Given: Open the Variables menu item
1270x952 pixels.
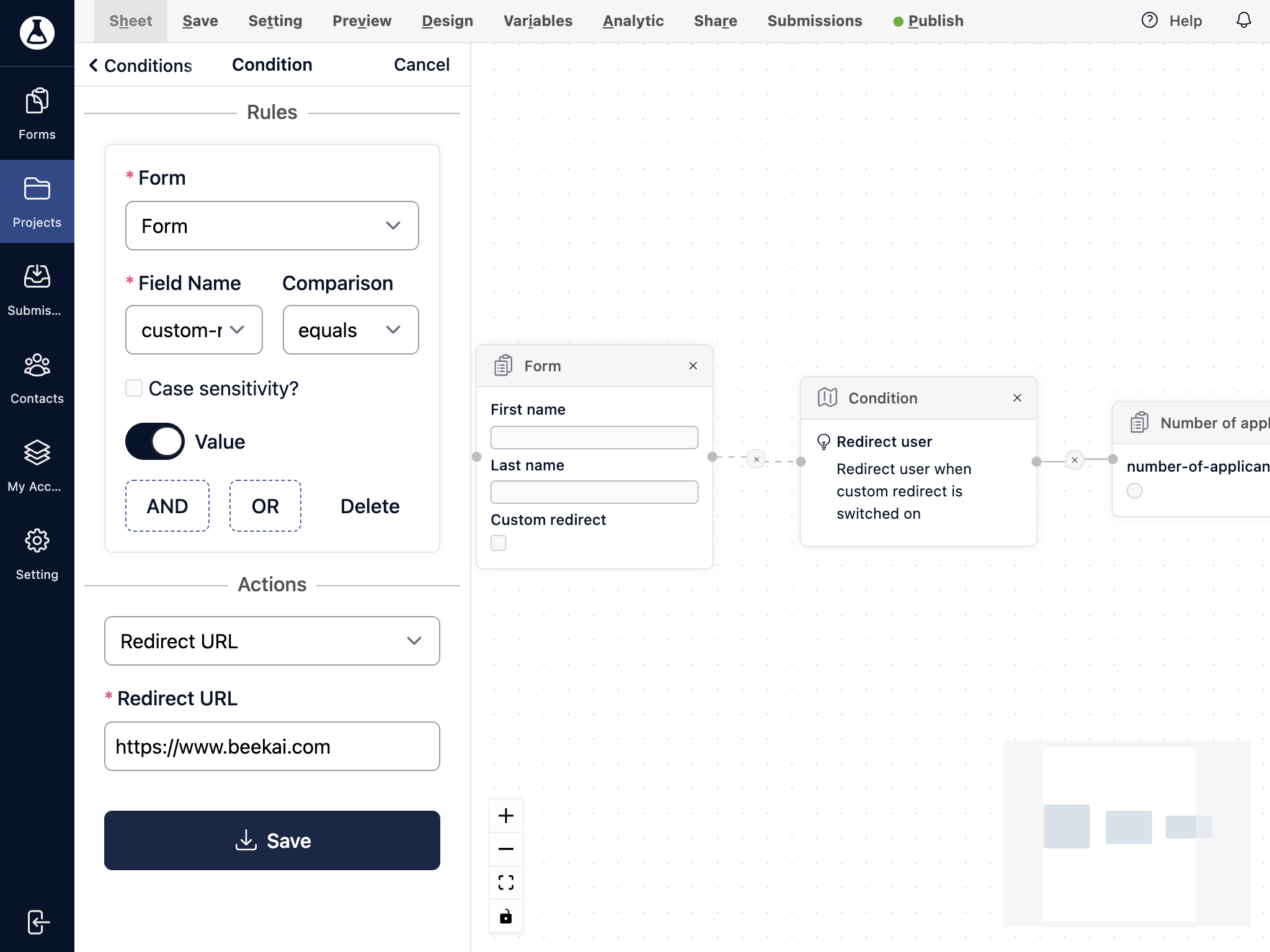Looking at the screenshot, I should (x=538, y=21).
